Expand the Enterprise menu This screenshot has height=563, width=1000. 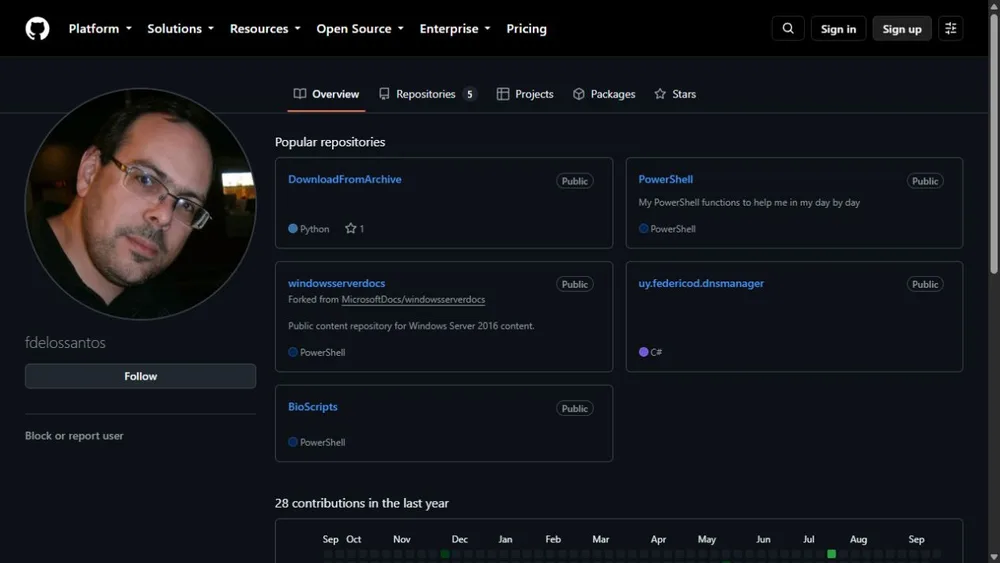pos(455,29)
